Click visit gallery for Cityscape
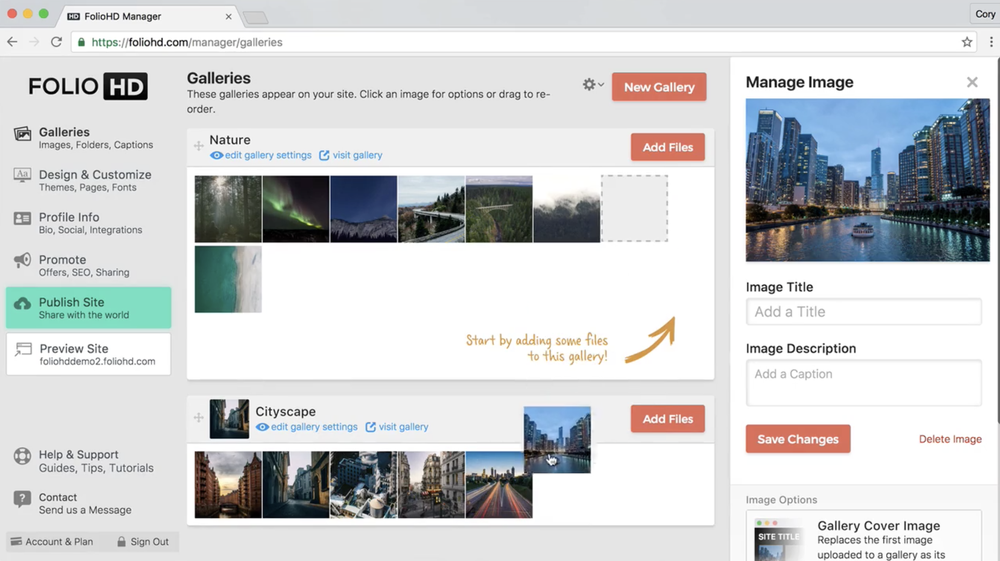Screen dimensions: 1000x561 pos(397,426)
